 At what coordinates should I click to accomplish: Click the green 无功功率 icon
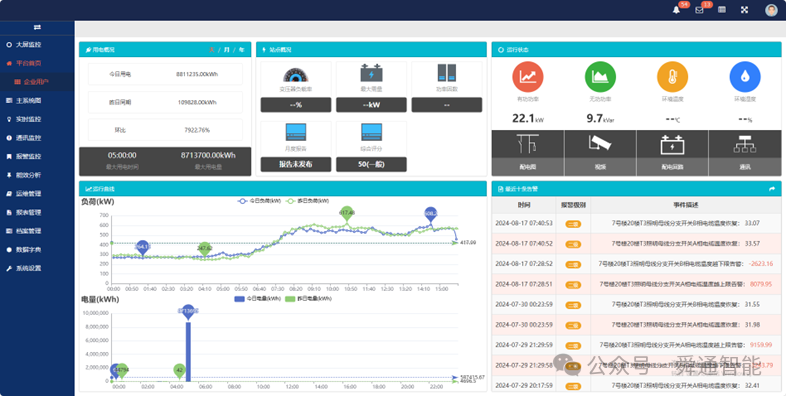600,77
